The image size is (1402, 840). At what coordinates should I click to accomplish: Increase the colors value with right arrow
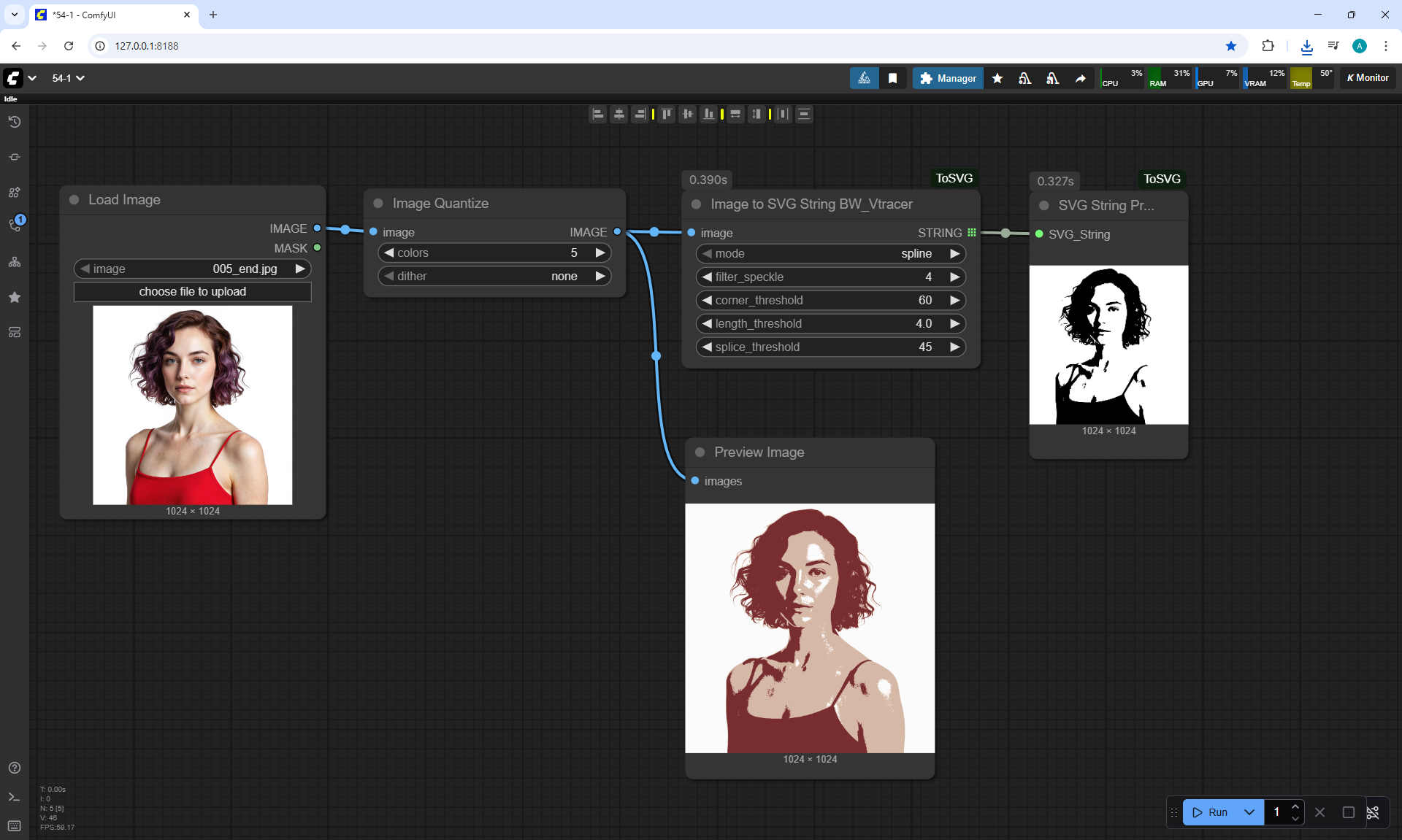point(600,253)
